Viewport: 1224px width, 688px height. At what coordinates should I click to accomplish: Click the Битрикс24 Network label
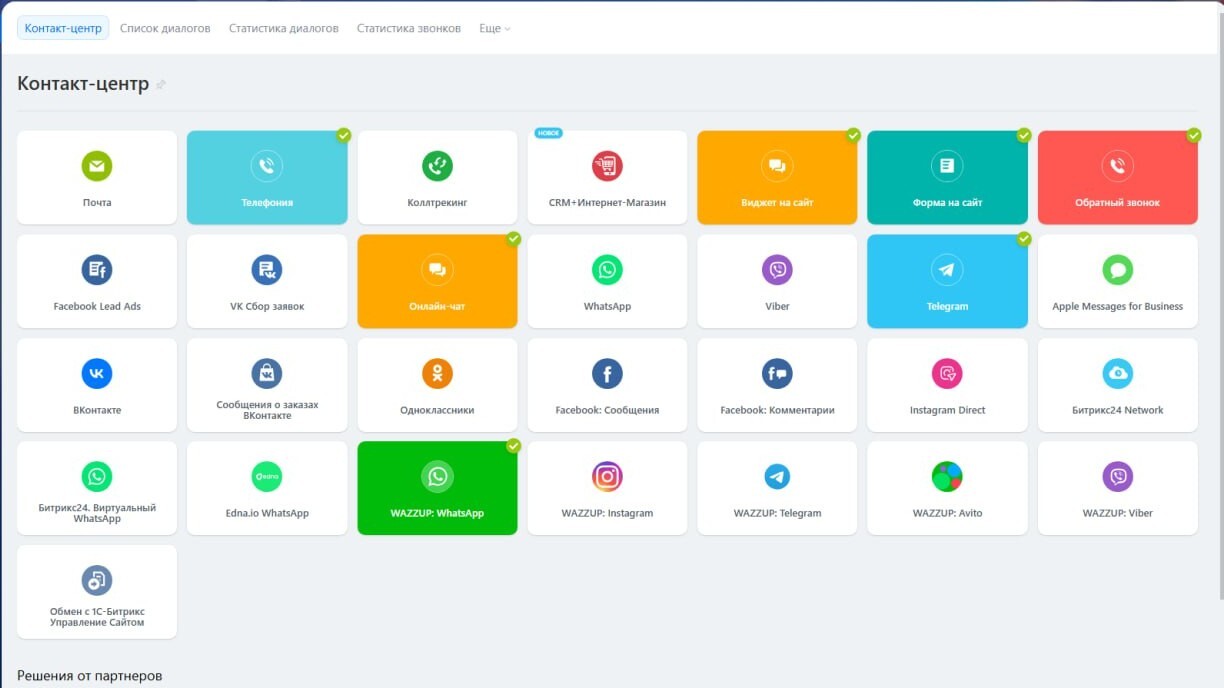point(1117,410)
